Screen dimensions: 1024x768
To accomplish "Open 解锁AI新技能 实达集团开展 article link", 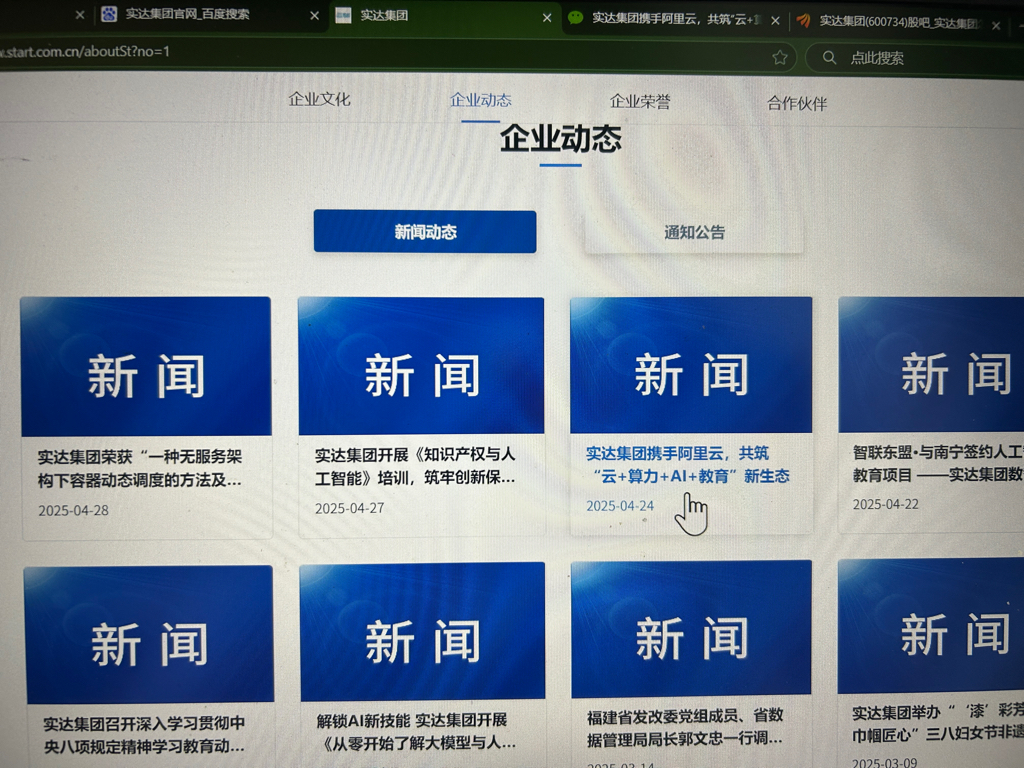I will (417, 731).
